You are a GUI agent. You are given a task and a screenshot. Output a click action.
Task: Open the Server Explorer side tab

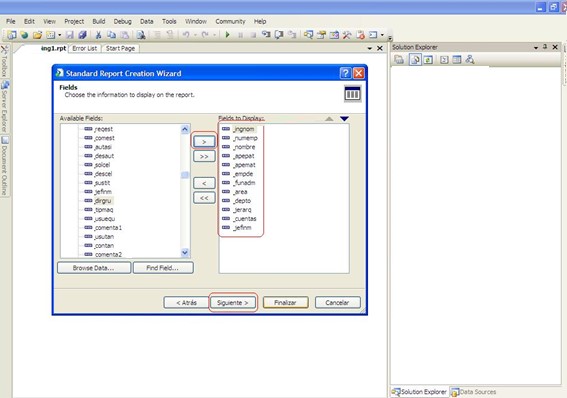(5, 107)
